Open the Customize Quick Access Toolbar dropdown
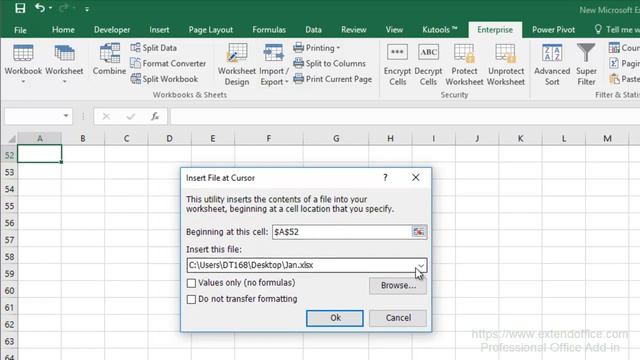The height and width of the screenshot is (360, 640). 87,9
